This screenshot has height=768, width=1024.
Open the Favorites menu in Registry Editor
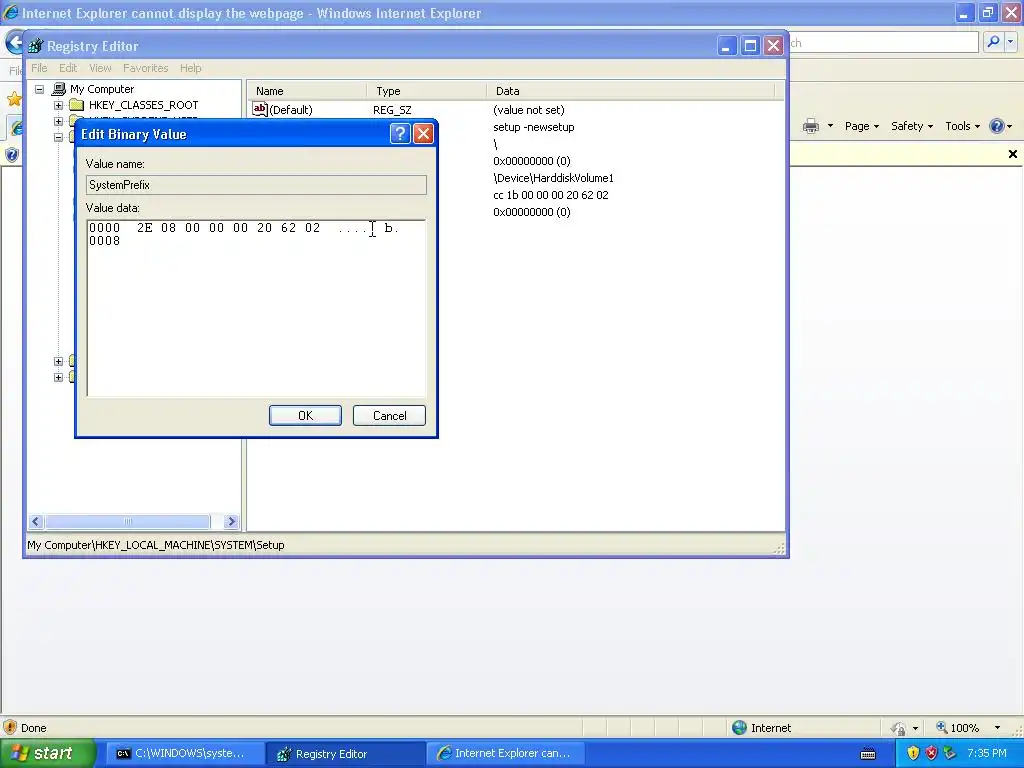click(146, 68)
